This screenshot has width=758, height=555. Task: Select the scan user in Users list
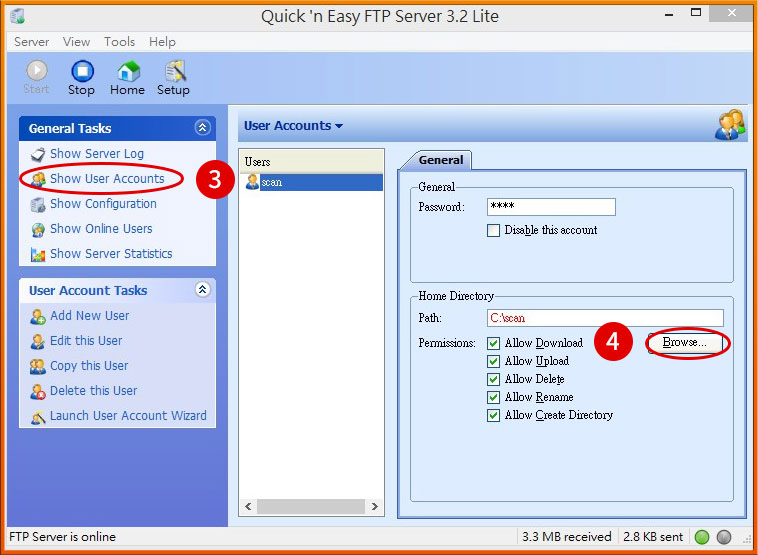(x=271, y=183)
